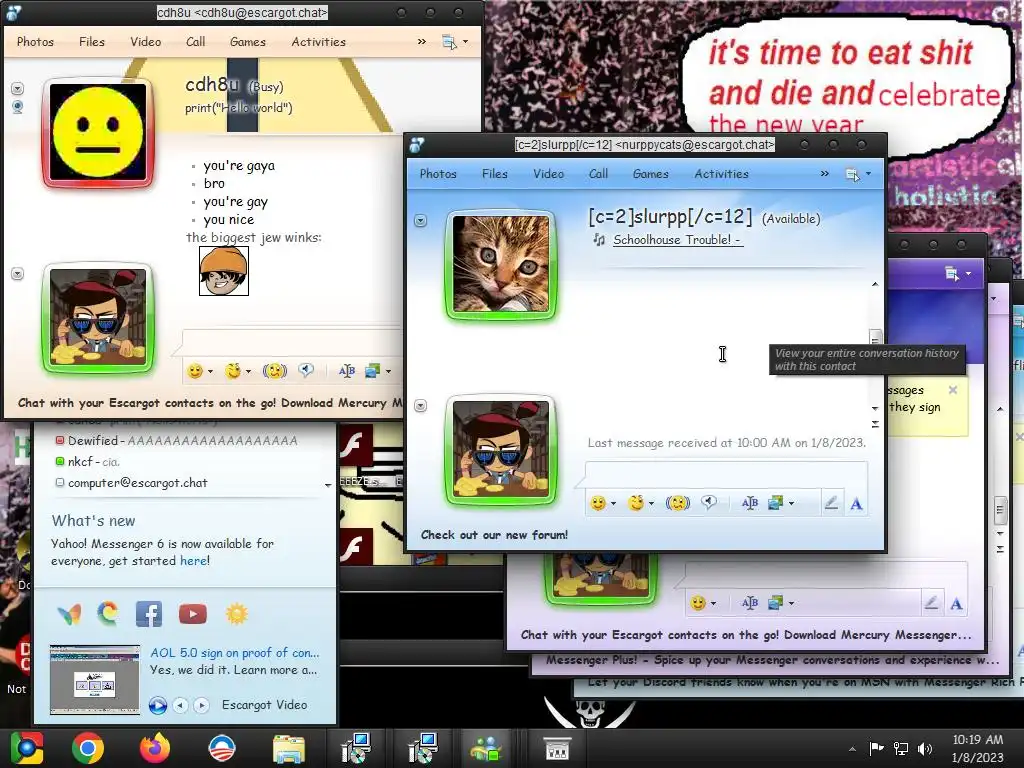Open File Explorer from the taskbar
Screen dimensions: 1024x768
point(288,749)
